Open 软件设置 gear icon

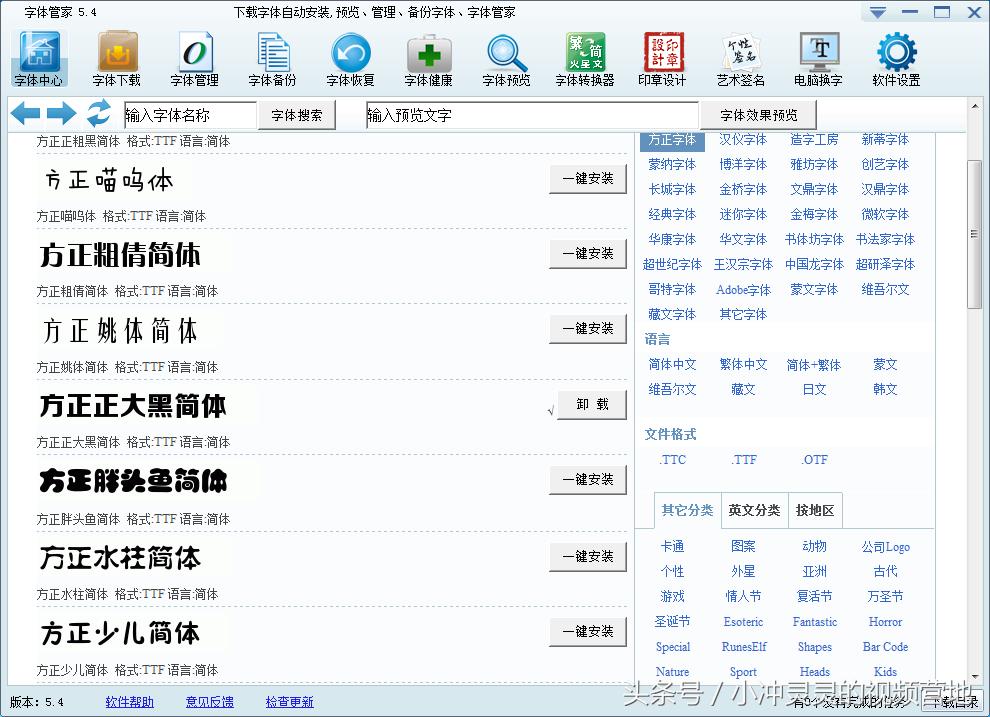pos(897,58)
